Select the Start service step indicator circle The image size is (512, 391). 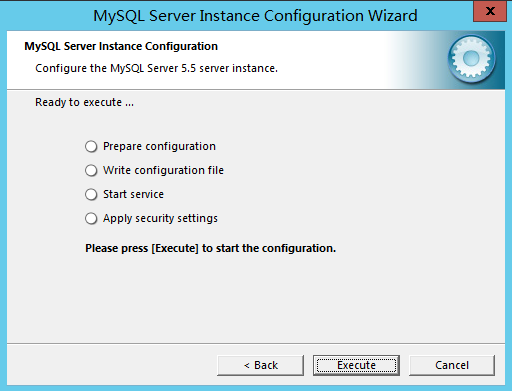(x=91, y=194)
